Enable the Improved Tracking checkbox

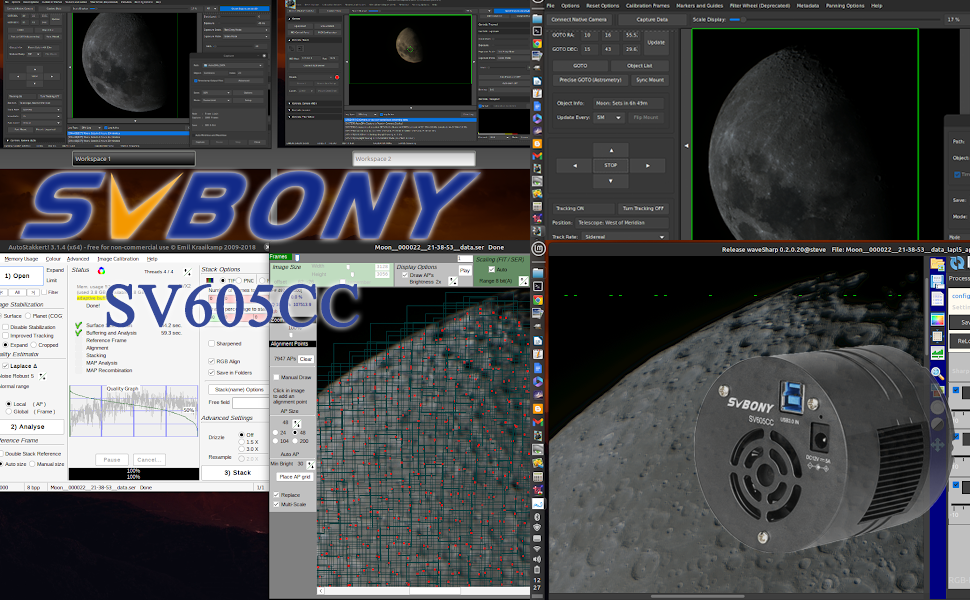[x=5, y=336]
